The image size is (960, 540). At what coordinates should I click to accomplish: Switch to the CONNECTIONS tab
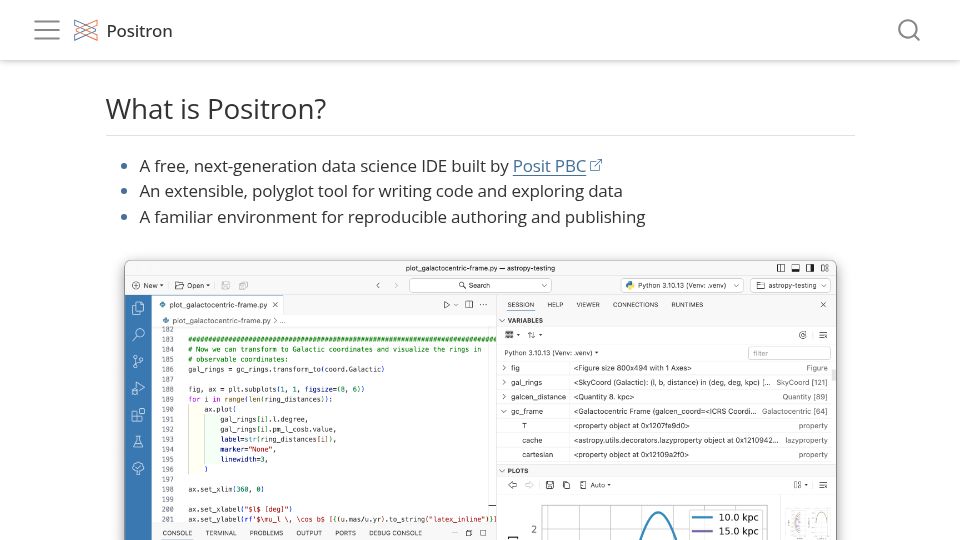coord(636,304)
